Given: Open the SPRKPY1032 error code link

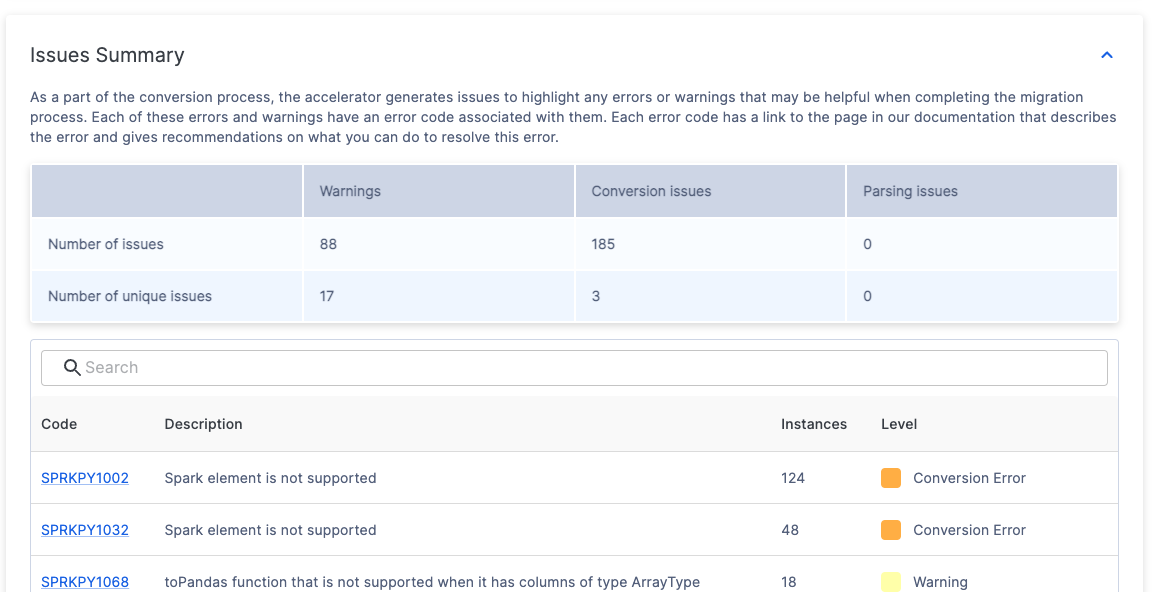Looking at the screenshot, I should [x=85, y=530].
